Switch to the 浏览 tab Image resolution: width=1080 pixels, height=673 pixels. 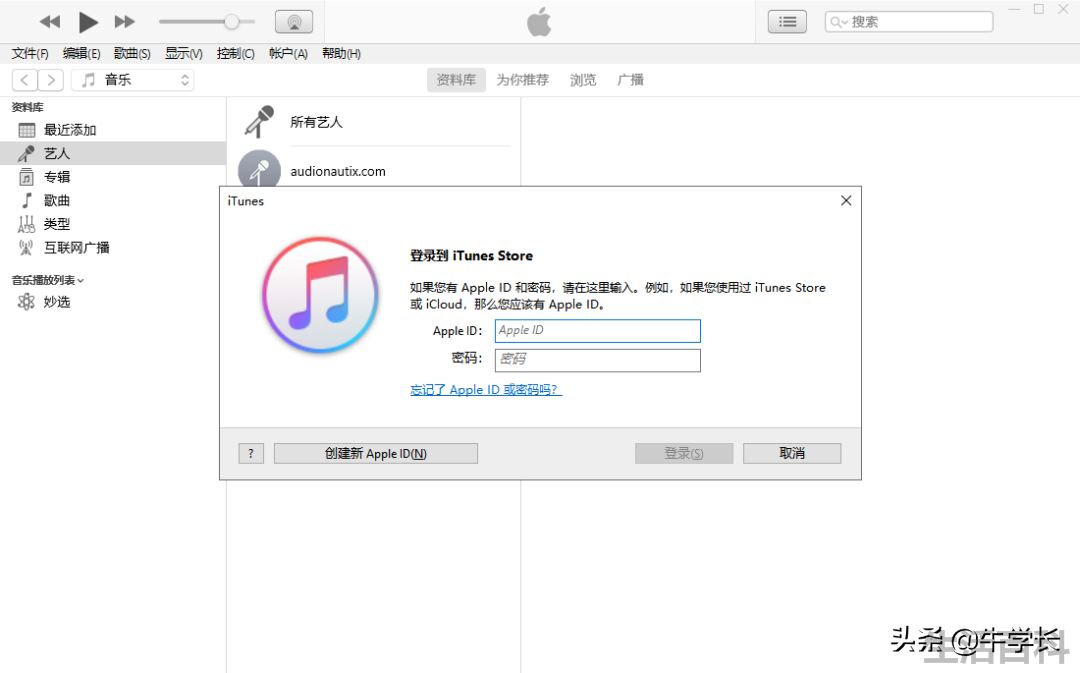583,80
